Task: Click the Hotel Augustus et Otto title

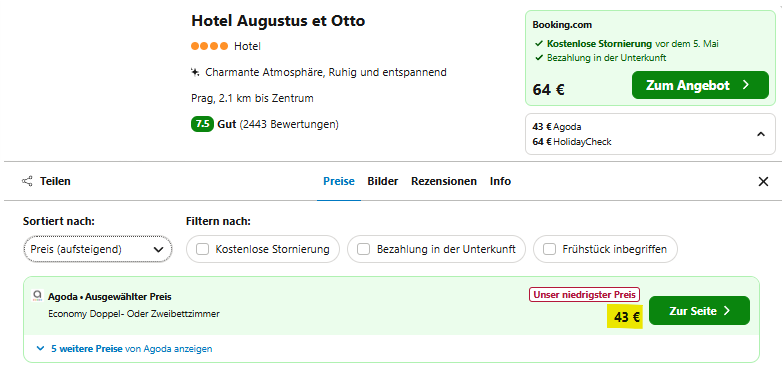Action: 278,21
